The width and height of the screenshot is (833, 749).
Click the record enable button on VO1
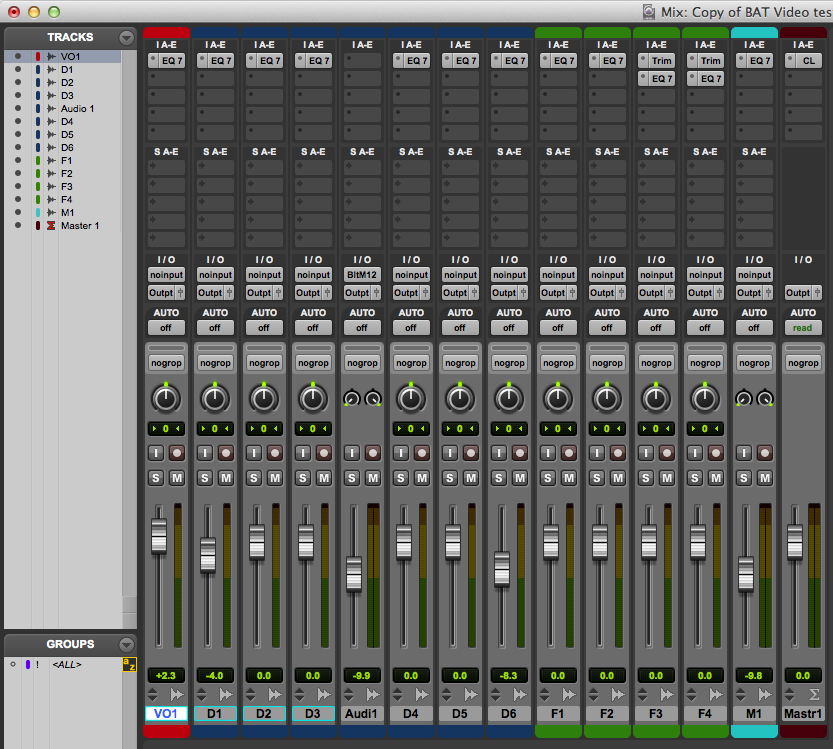tap(177, 452)
